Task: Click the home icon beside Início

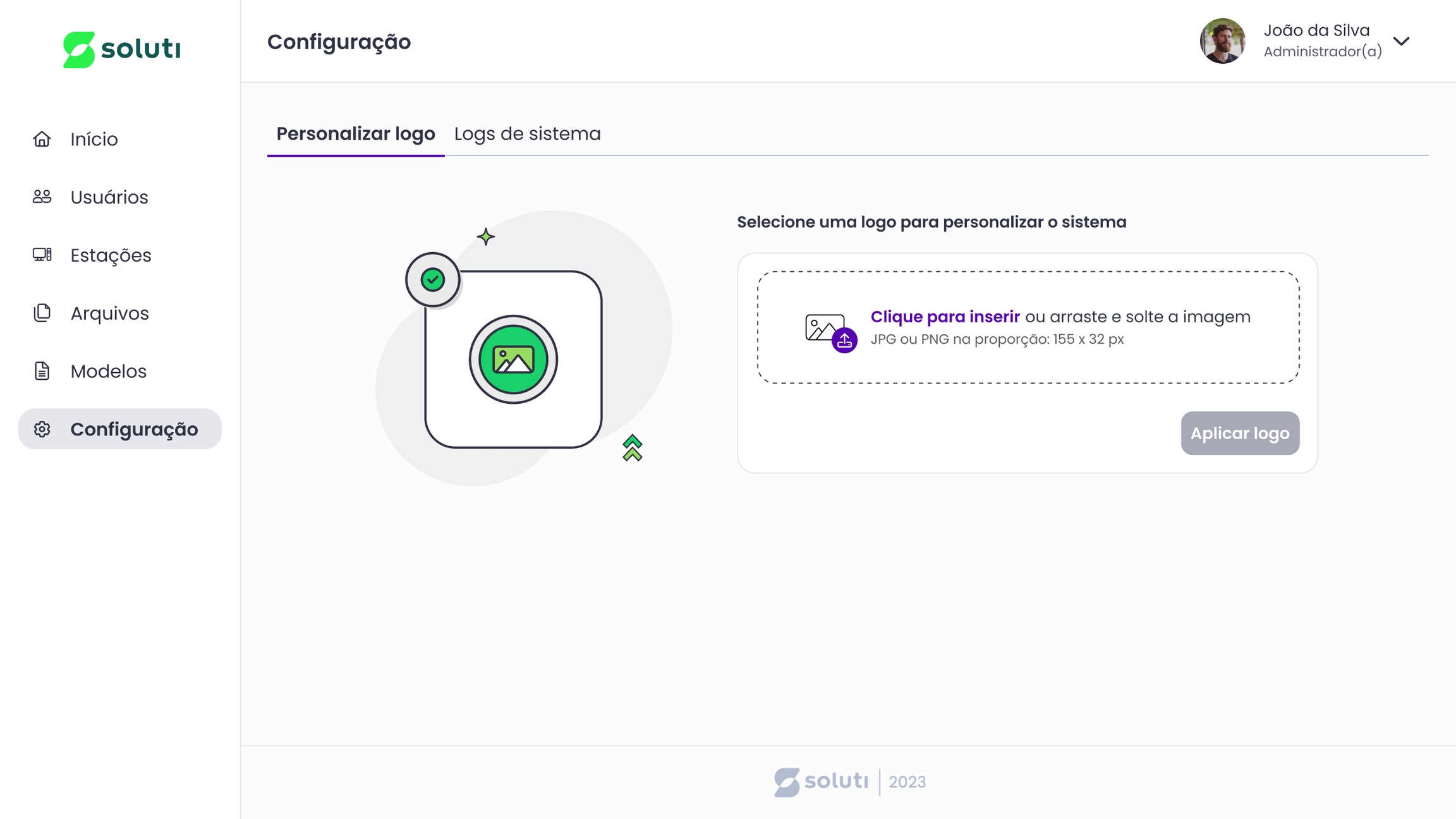Action: (42, 139)
